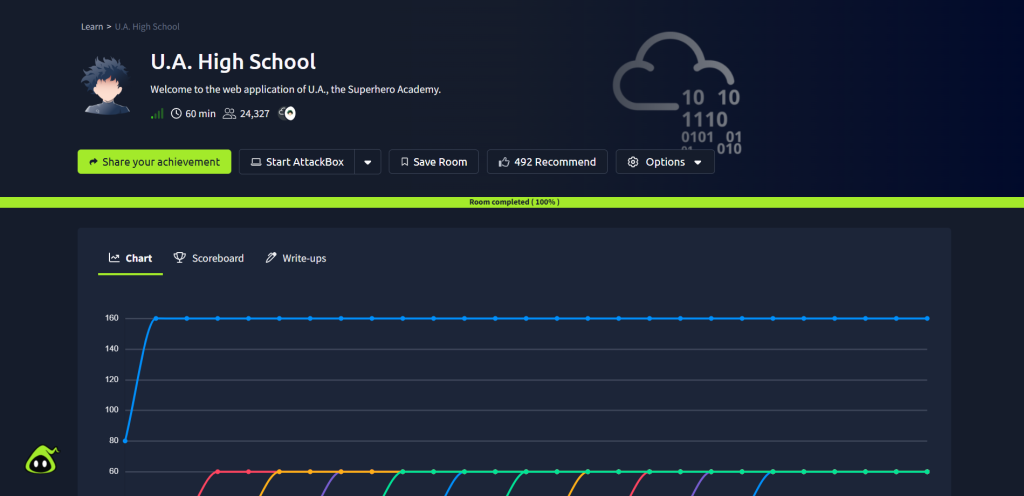Select the Chart tab
1024x496 pixels.
pos(130,258)
